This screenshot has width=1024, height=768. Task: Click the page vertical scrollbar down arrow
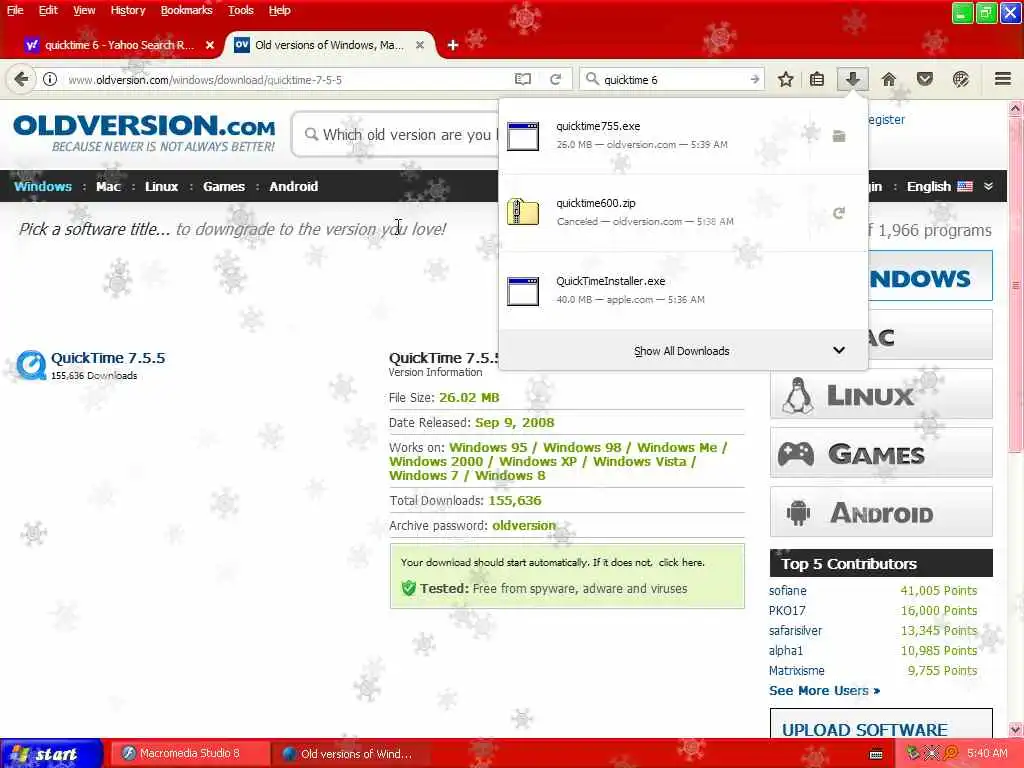pos(1016,730)
